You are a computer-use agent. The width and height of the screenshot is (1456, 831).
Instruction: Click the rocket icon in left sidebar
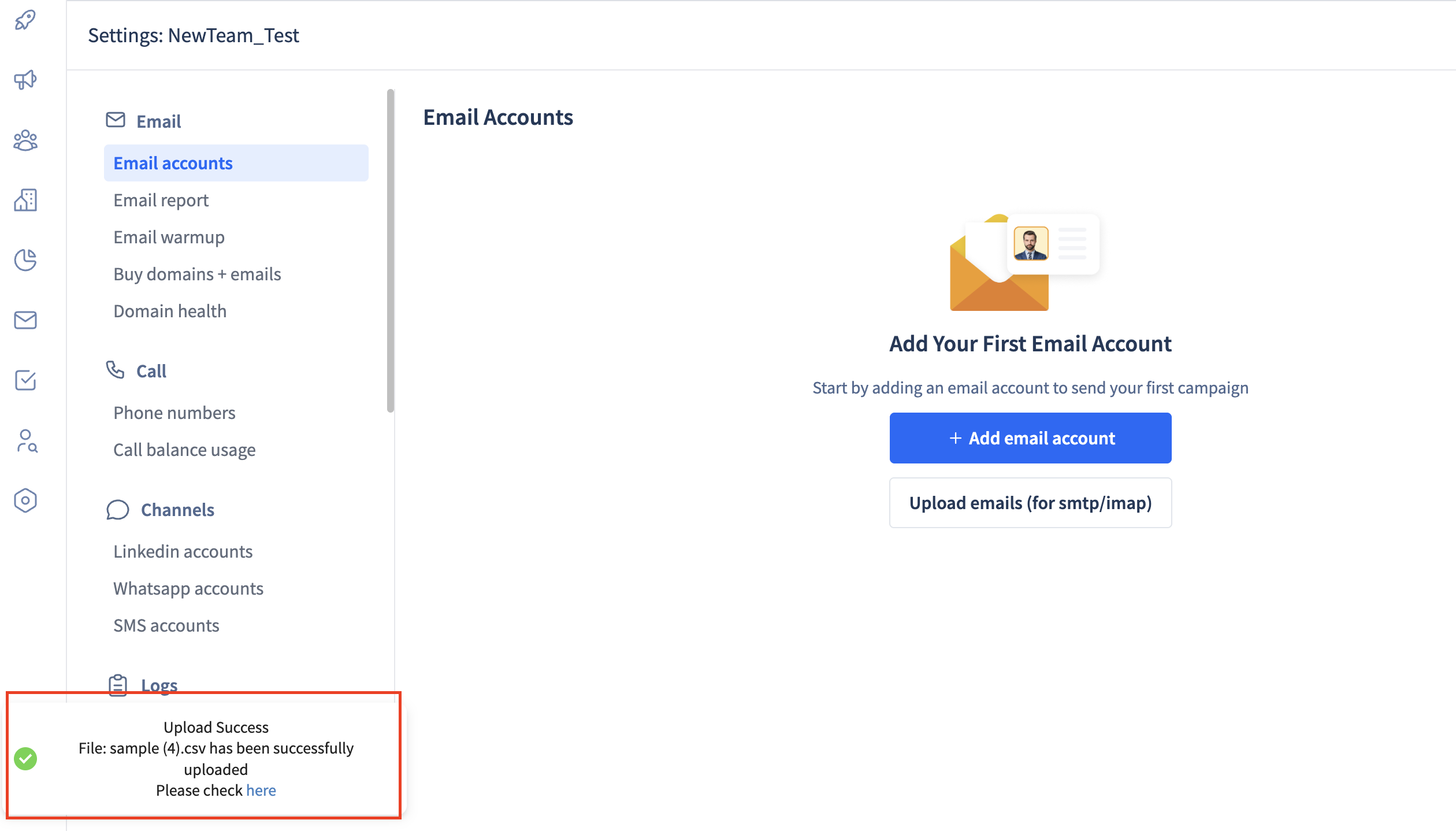(x=25, y=20)
